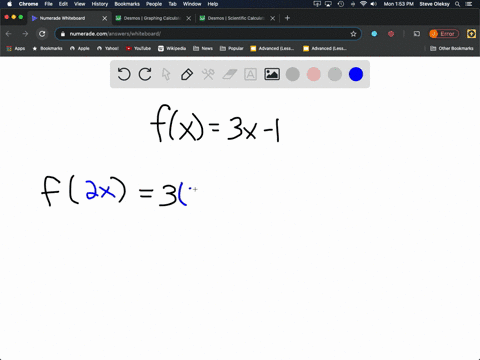The image size is (480, 360).
Task: Expand the Popular bookmarks folder
Action: [x=232, y=48]
